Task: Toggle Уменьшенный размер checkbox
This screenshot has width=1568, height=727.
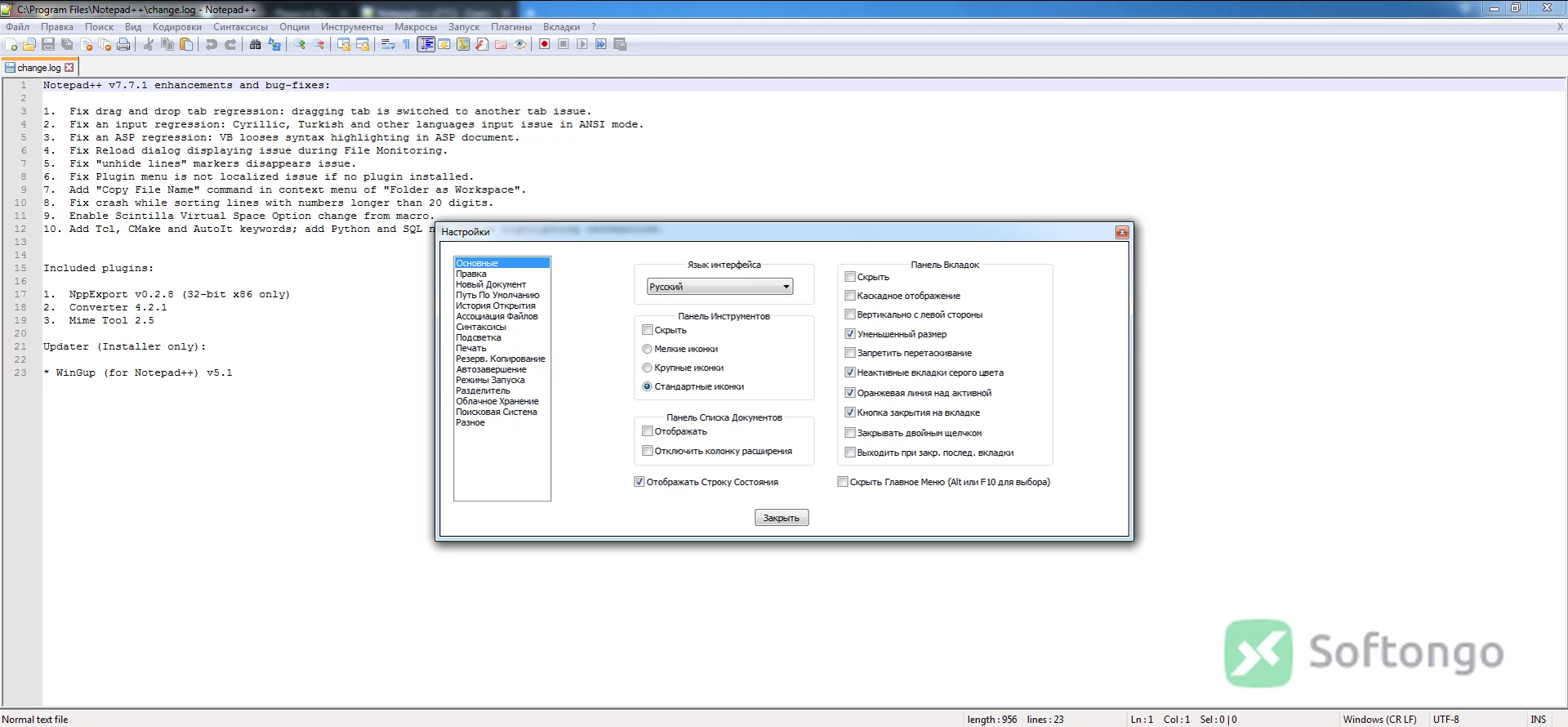Action: pyautogui.click(x=850, y=334)
